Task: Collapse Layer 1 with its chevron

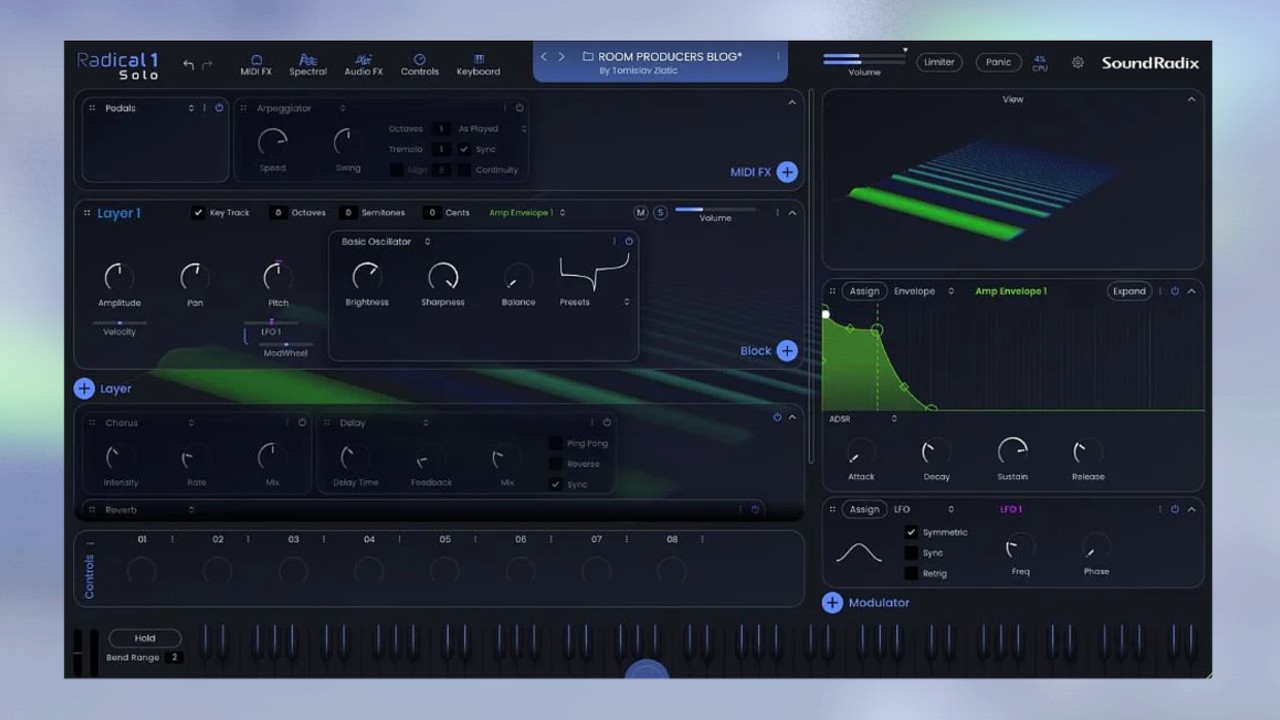Action: point(792,213)
